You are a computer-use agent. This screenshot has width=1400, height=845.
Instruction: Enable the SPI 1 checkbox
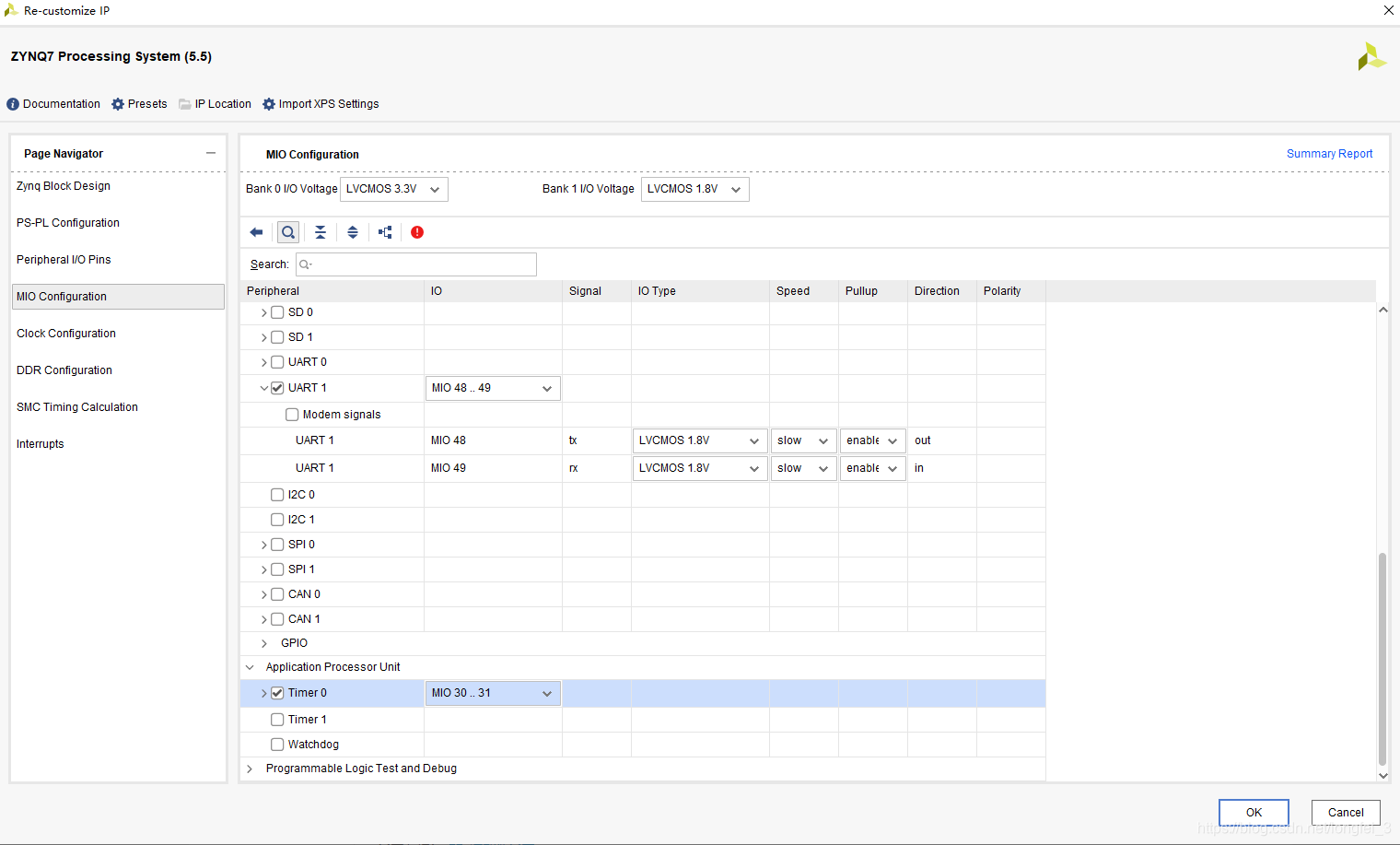point(277,569)
